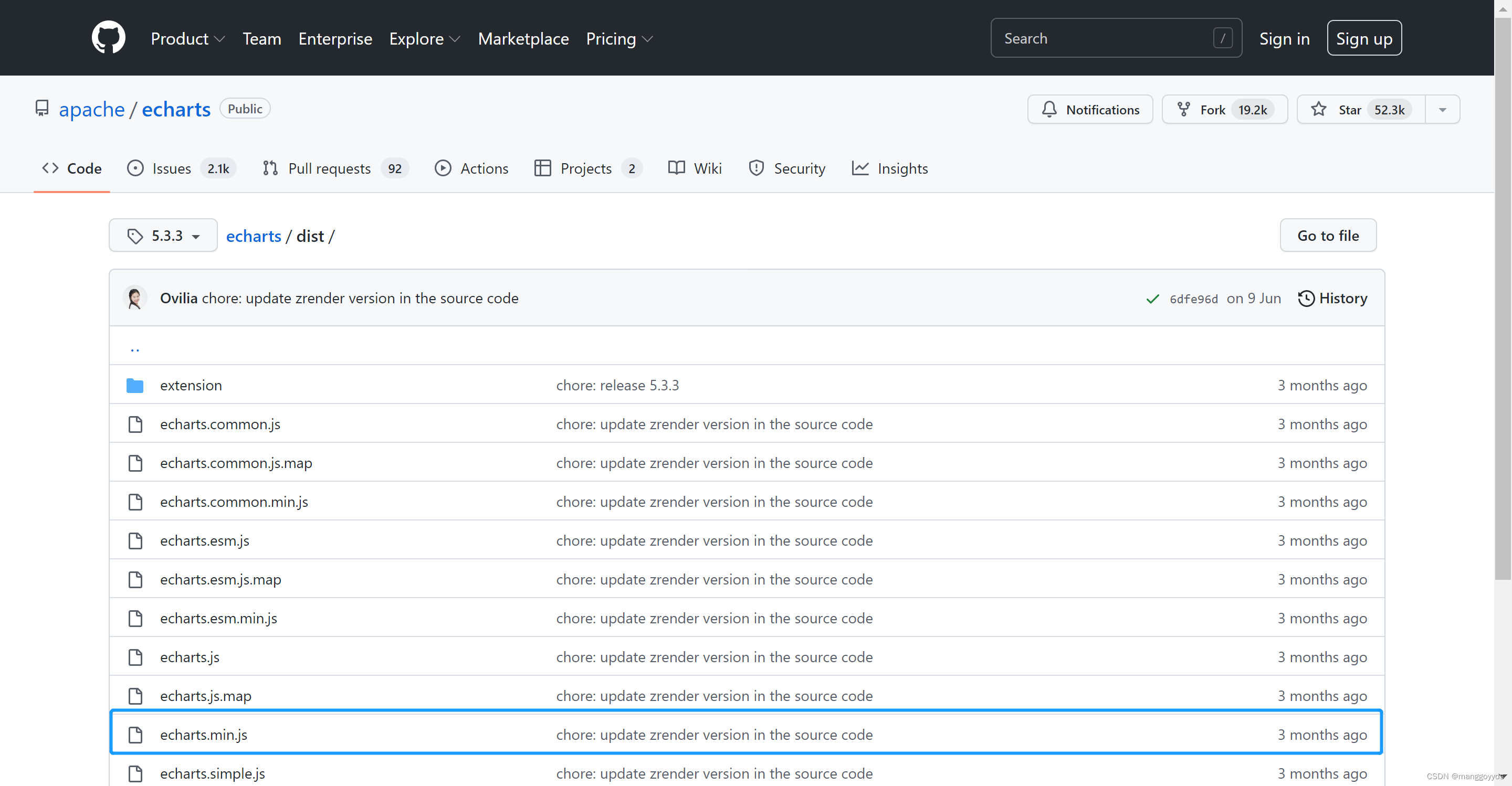This screenshot has height=786, width=1512.
Task: Click the GitHub Octocat logo
Action: pyautogui.click(x=109, y=38)
